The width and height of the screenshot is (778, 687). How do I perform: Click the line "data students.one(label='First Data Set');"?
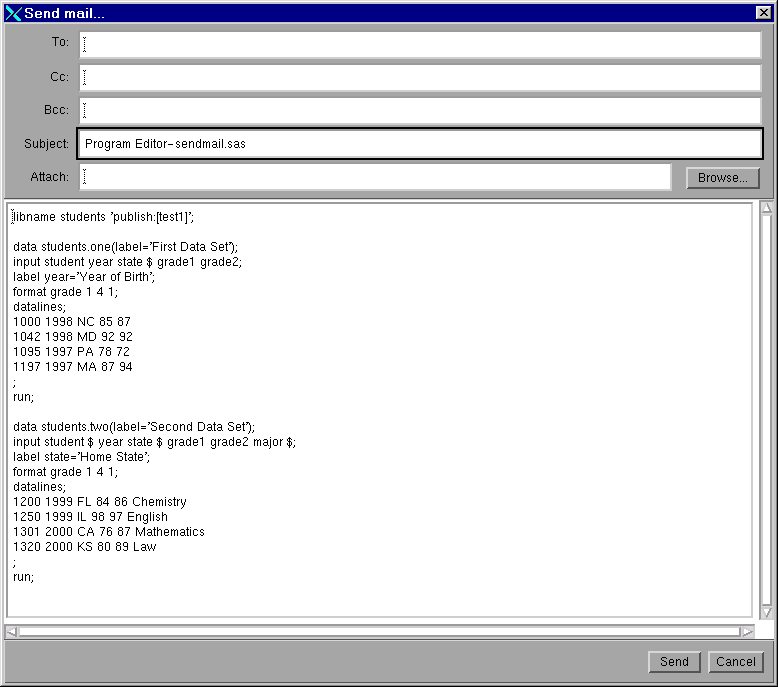click(x=126, y=247)
